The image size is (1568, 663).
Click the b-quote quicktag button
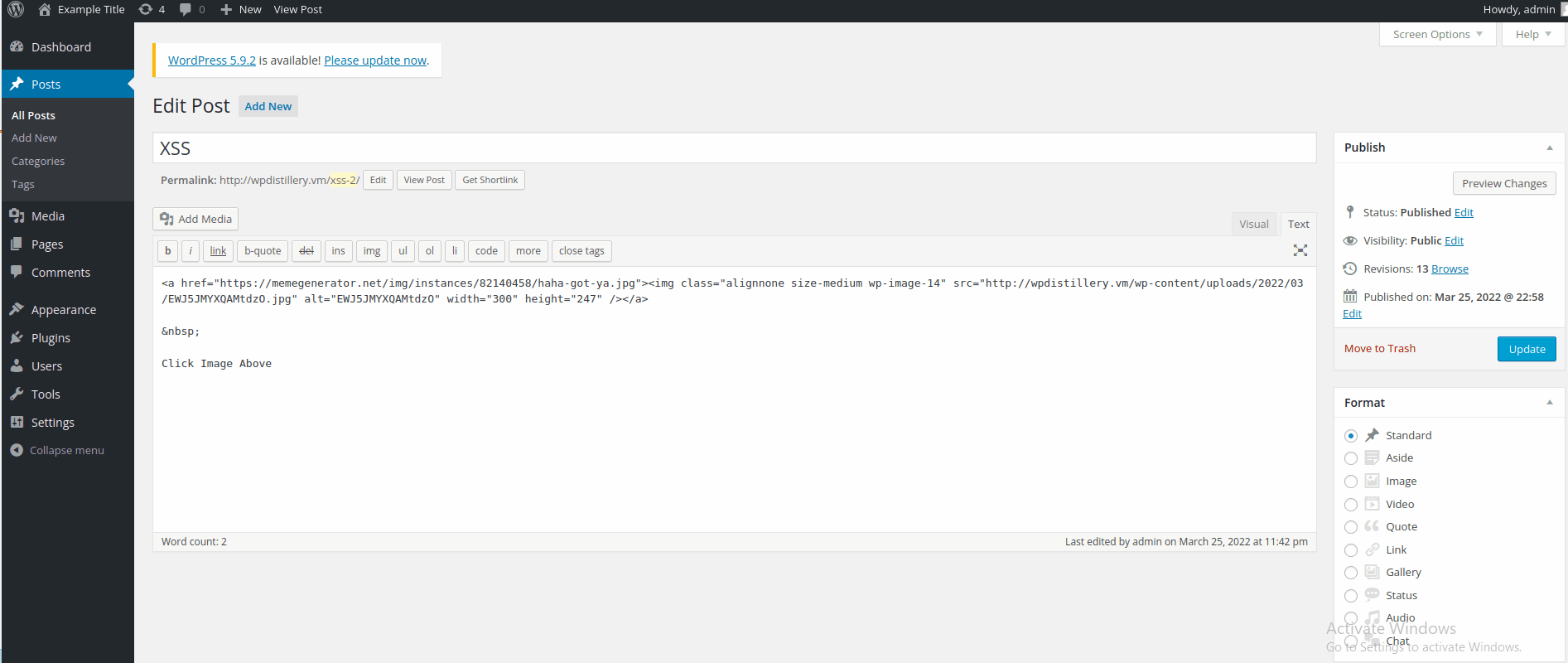coord(263,251)
